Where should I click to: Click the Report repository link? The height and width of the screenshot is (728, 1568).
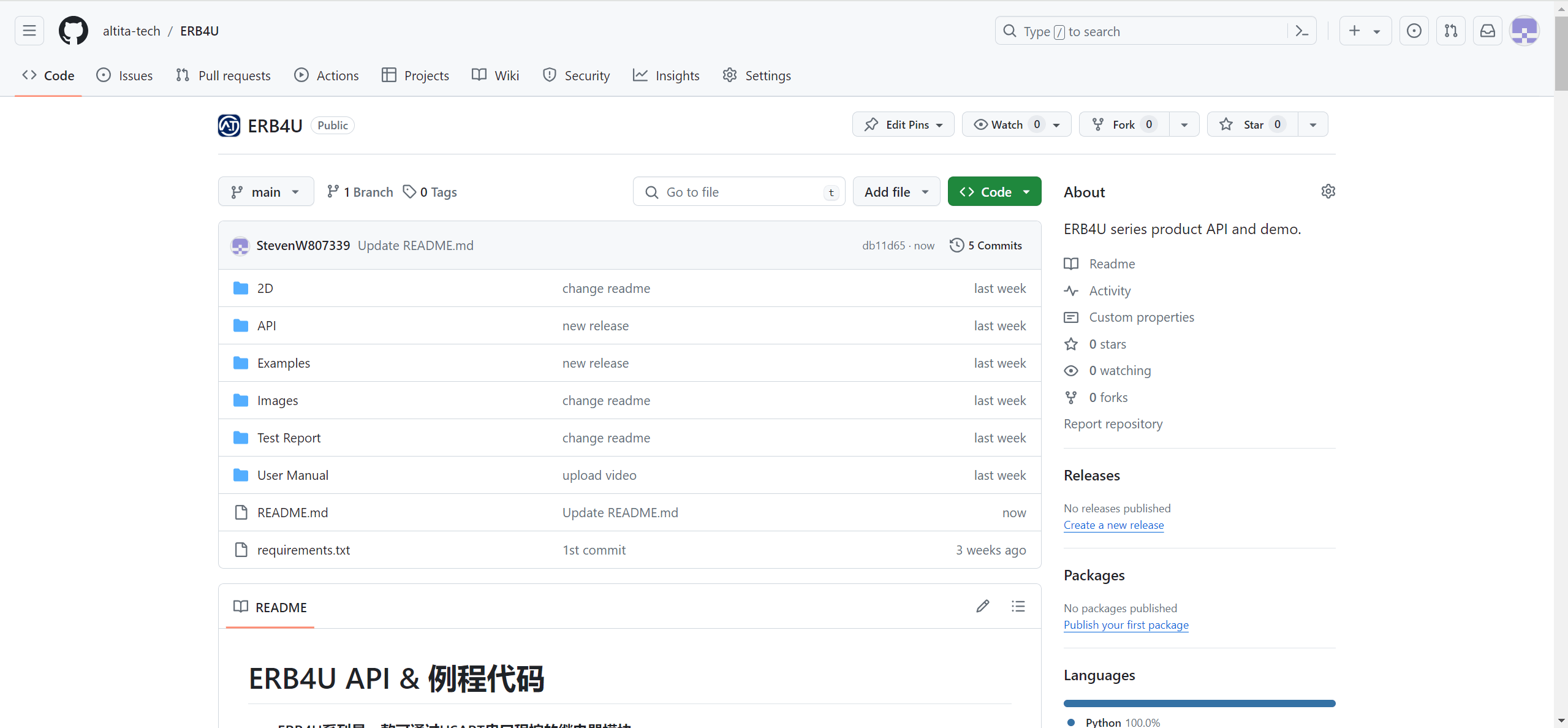(x=1113, y=423)
